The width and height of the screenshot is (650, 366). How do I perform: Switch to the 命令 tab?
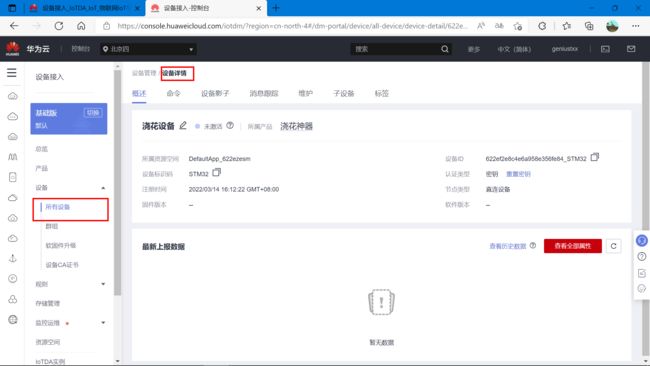[173, 93]
